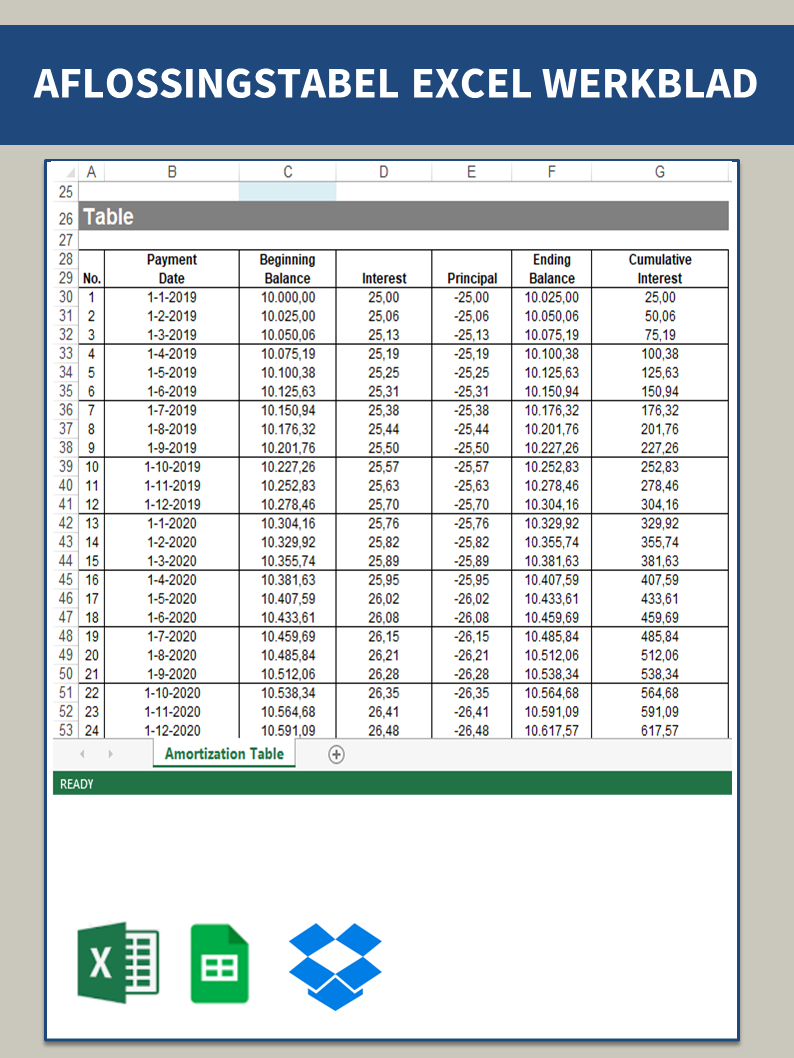
Task: Select the Payment Date header cell
Action: (x=172, y=269)
